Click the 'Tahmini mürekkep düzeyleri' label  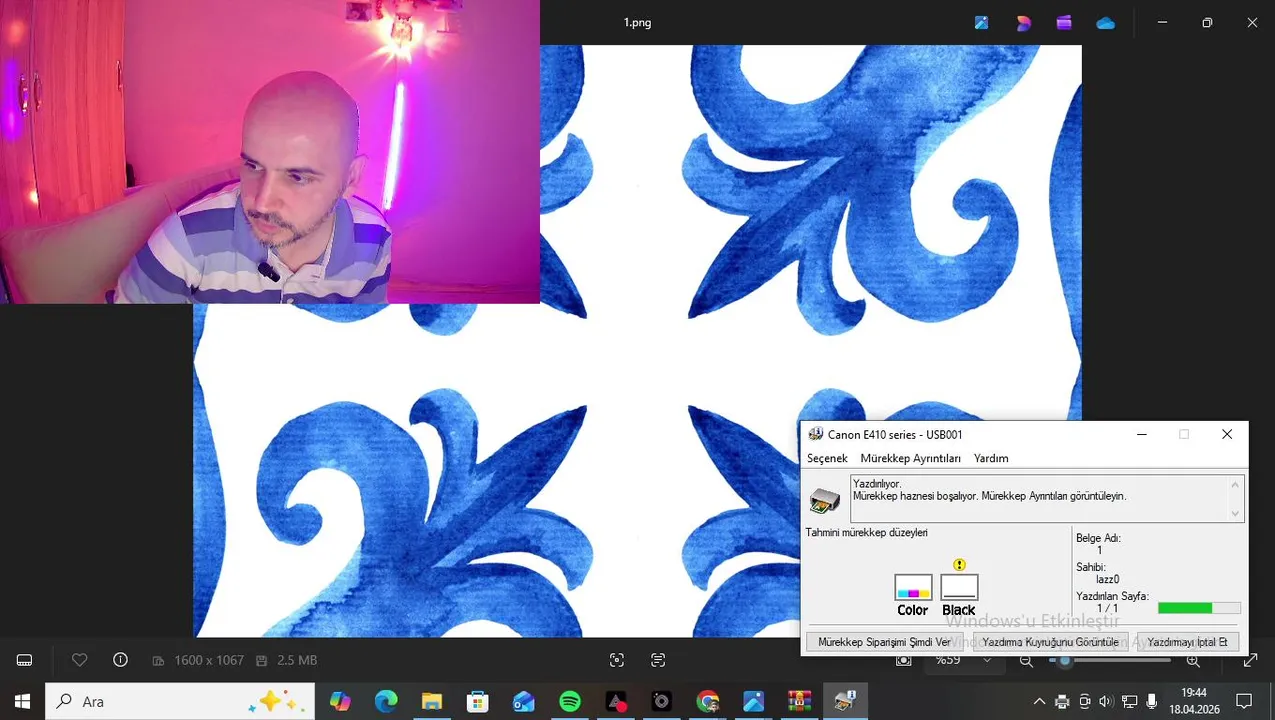(867, 533)
